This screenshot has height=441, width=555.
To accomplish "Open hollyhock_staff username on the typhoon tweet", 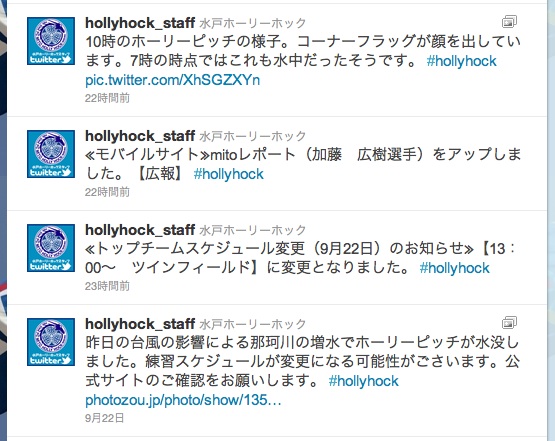I will pos(140,324).
